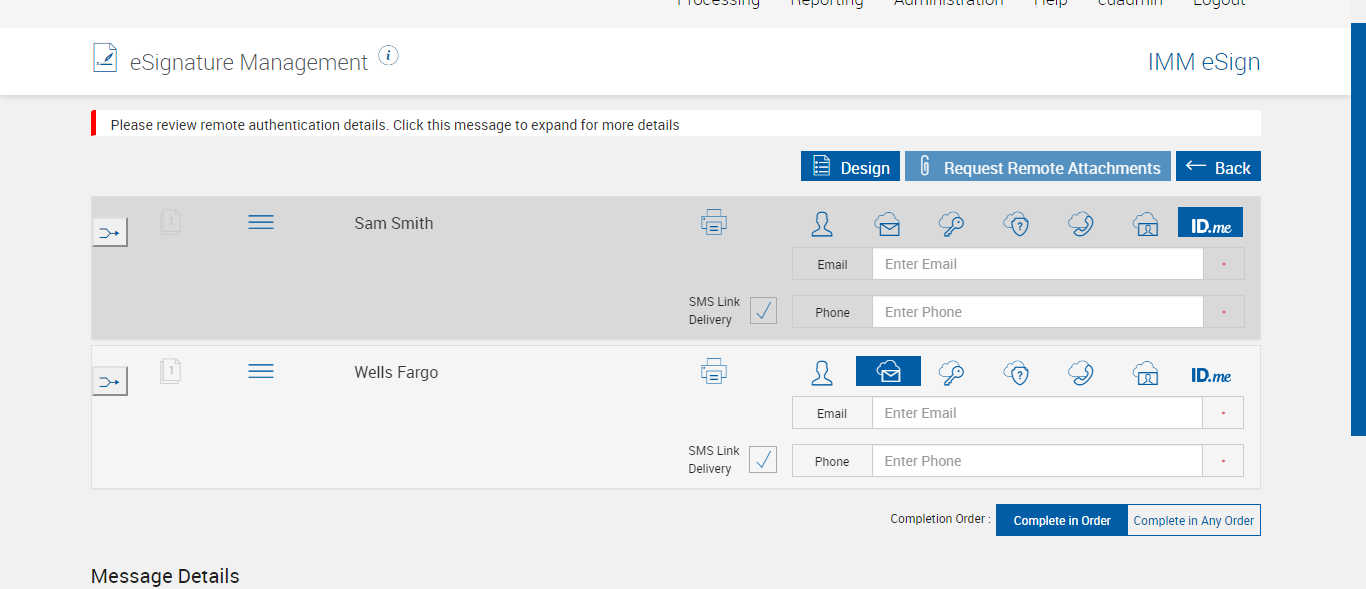
Task: Choose key password authentication for Wells Fargo
Action: click(951, 373)
